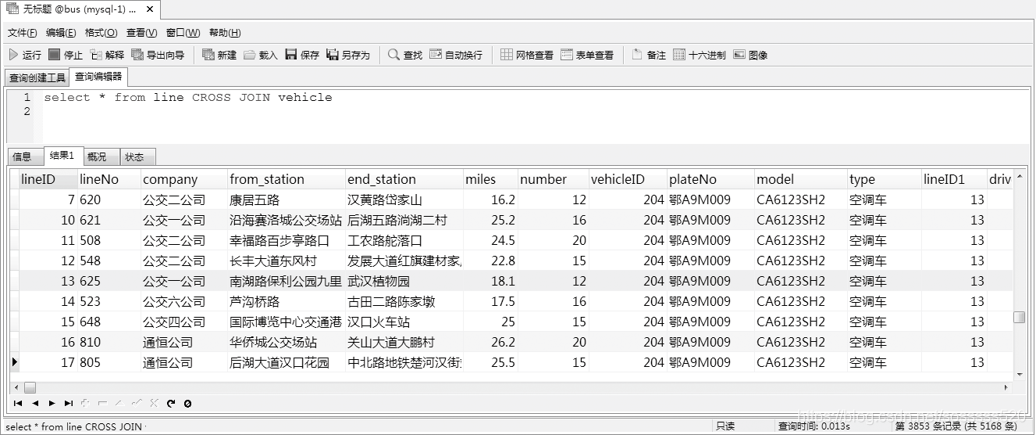Open the 图像 image view
The width and height of the screenshot is (1036, 435).
pos(750,55)
